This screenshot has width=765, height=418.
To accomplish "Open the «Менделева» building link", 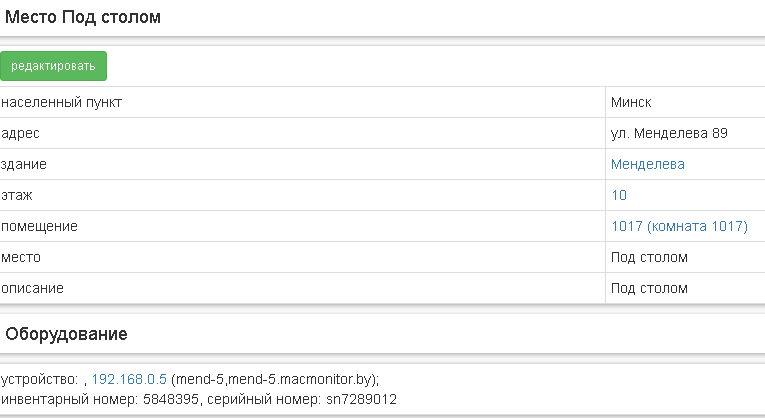I will pos(647,164).
